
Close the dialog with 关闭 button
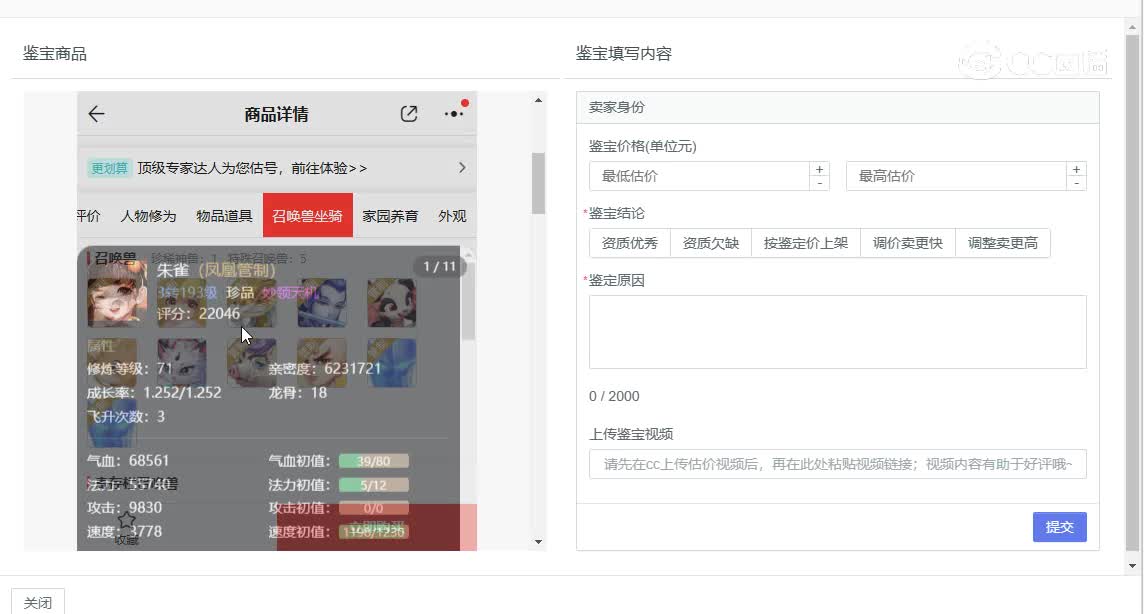[37, 602]
